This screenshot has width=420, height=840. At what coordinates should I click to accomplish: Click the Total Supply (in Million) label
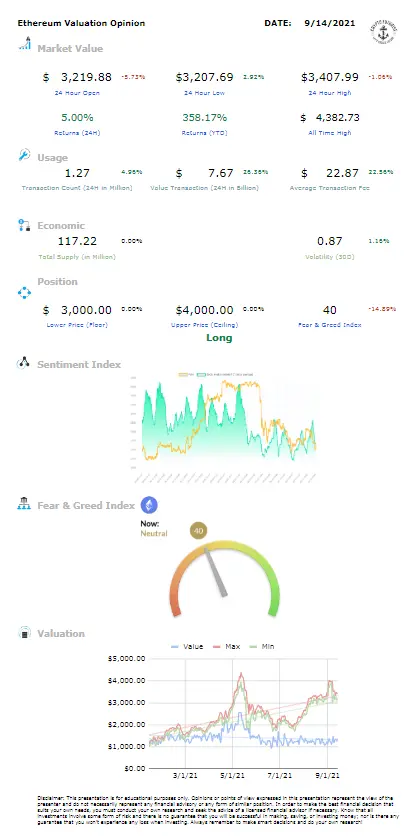pyautogui.click(x=77, y=257)
